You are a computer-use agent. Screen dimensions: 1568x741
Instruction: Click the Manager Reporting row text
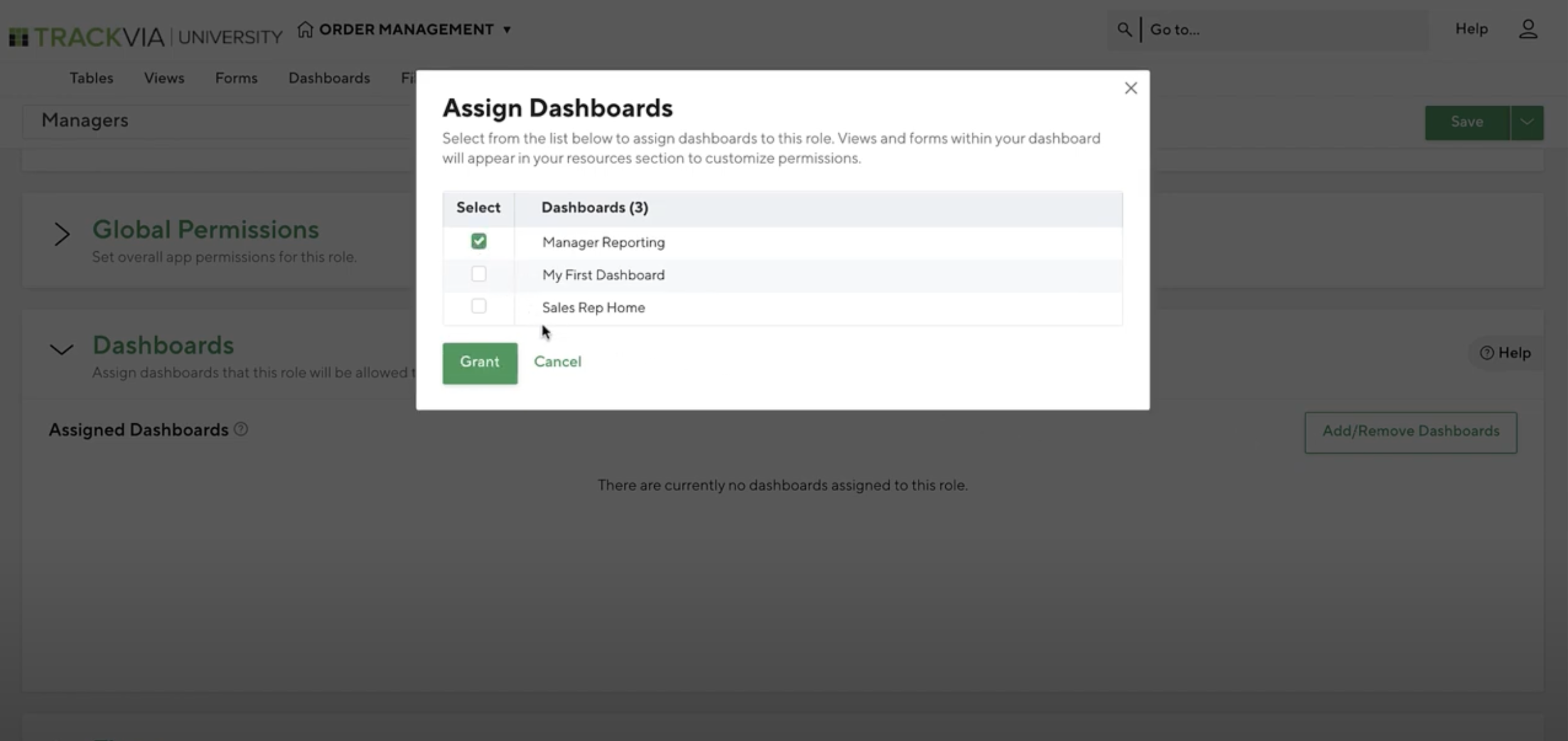point(603,242)
